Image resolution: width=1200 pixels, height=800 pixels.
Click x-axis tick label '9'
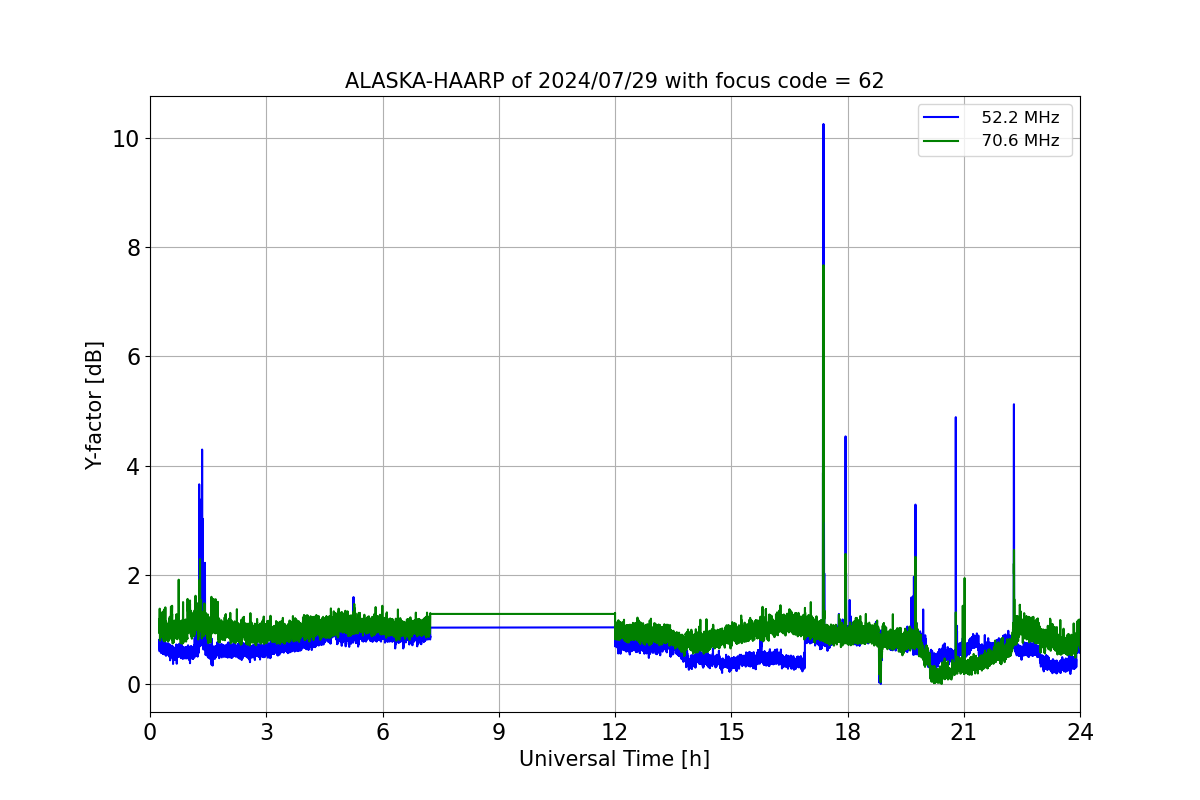coord(499,731)
